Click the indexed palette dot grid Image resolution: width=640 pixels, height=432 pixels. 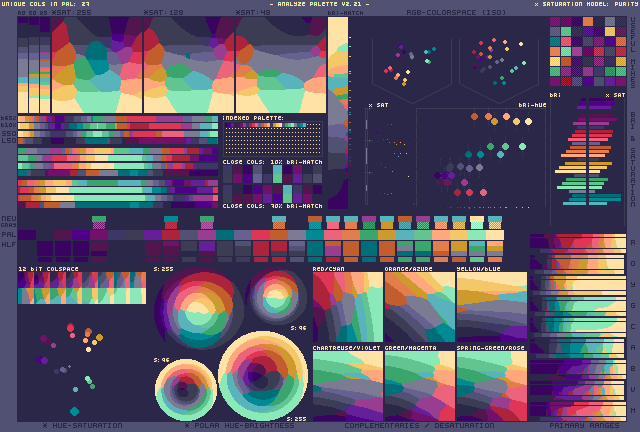click(272, 139)
